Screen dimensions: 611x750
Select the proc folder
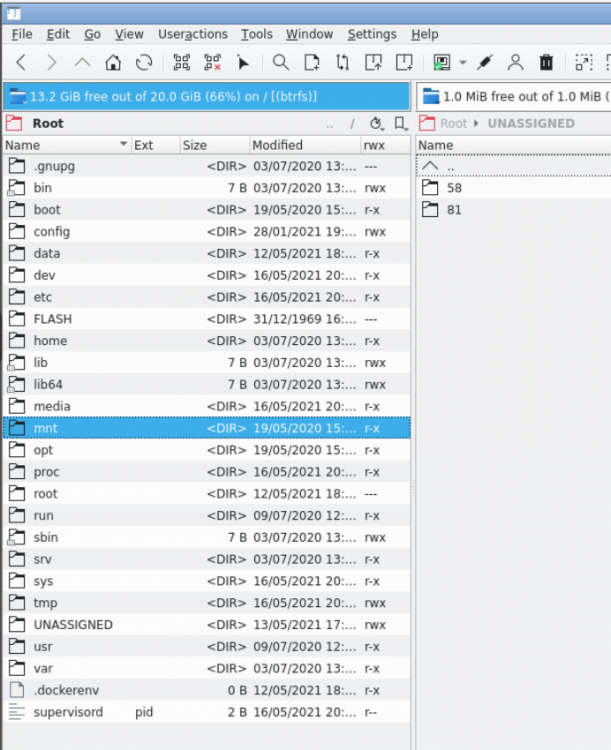(x=207, y=472)
